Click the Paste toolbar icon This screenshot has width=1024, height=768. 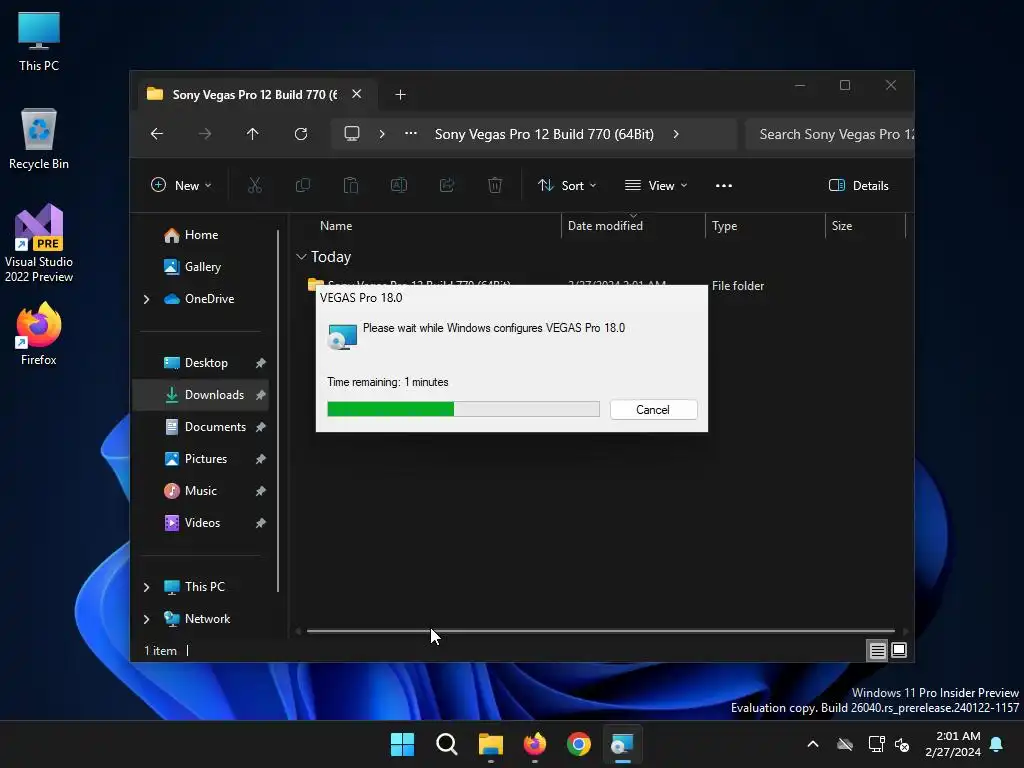pos(351,185)
